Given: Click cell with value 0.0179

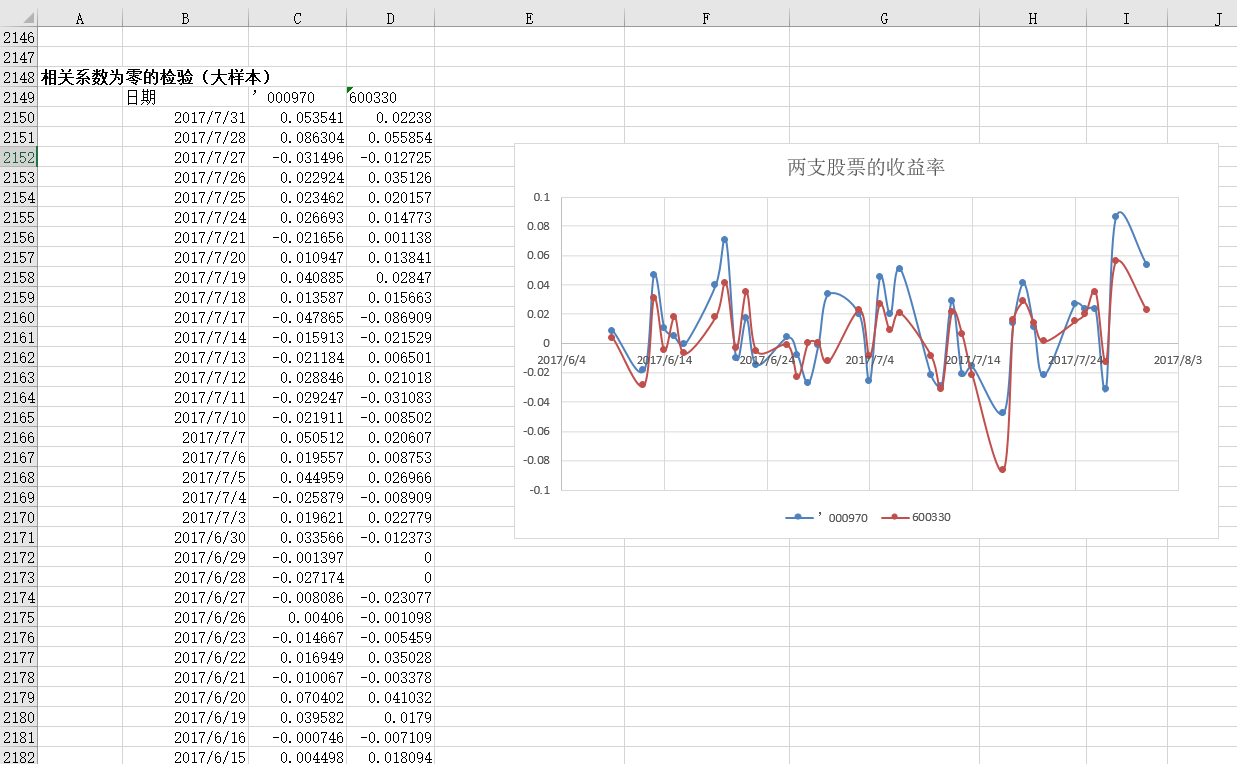Looking at the screenshot, I should click(x=391, y=717).
